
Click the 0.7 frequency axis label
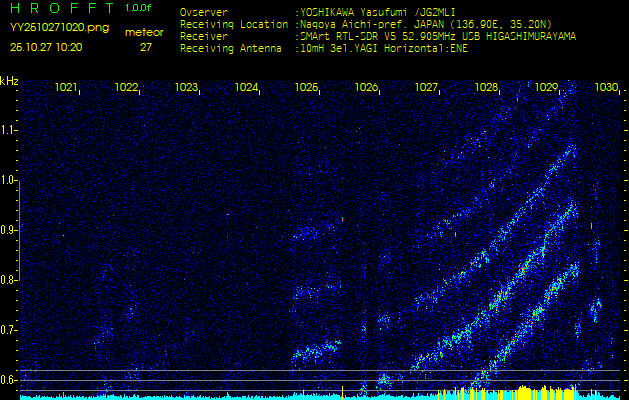click(8, 330)
